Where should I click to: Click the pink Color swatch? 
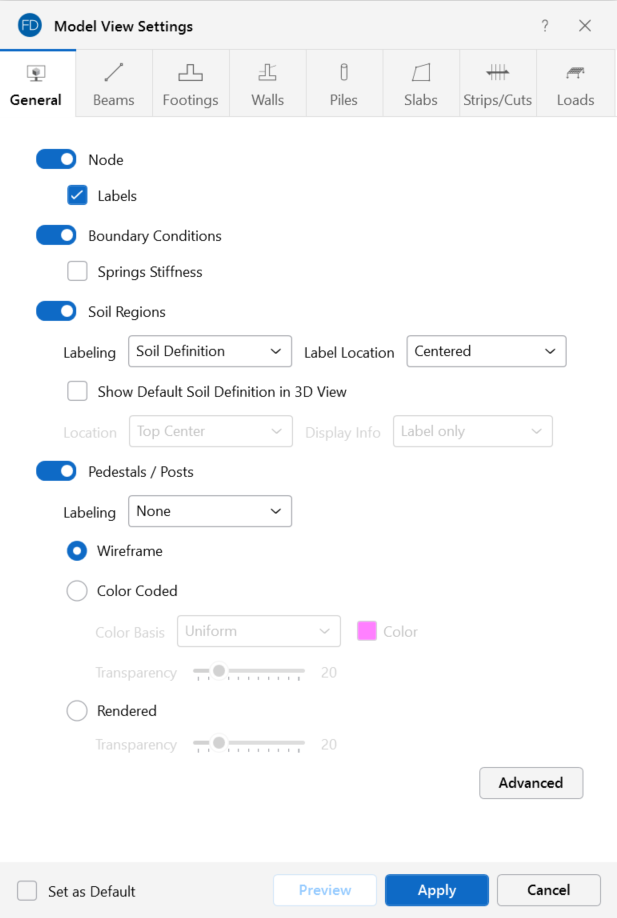(367, 631)
